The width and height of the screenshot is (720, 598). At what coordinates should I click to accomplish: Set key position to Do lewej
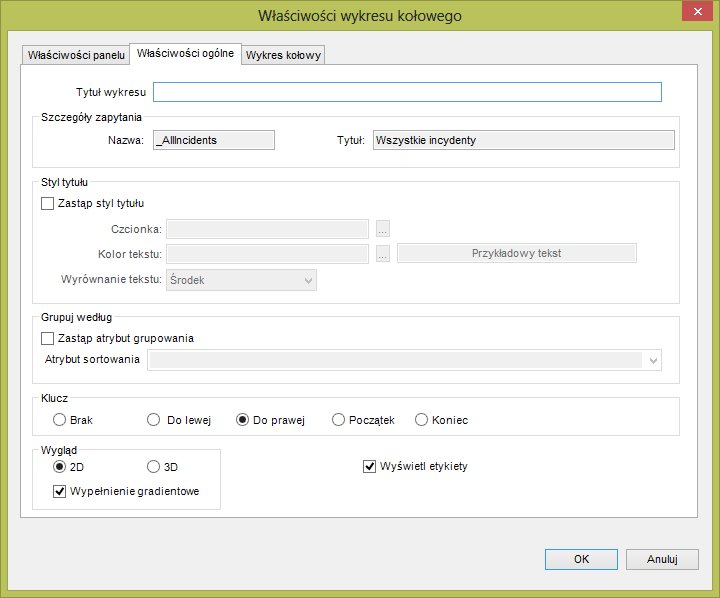pyautogui.click(x=153, y=420)
